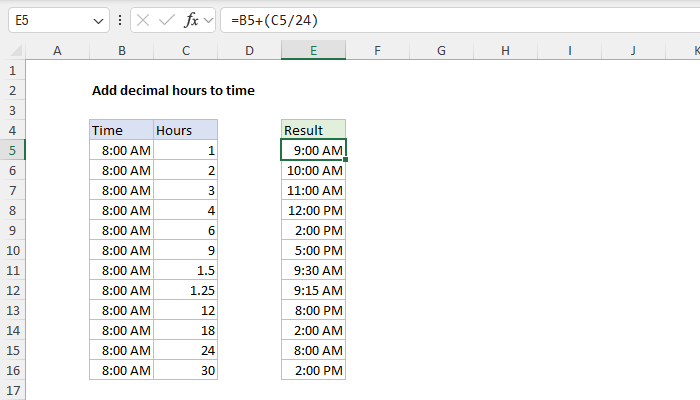
Task: Click the 'Hours' header cell
Action: pyautogui.click(x=186, y=130)
